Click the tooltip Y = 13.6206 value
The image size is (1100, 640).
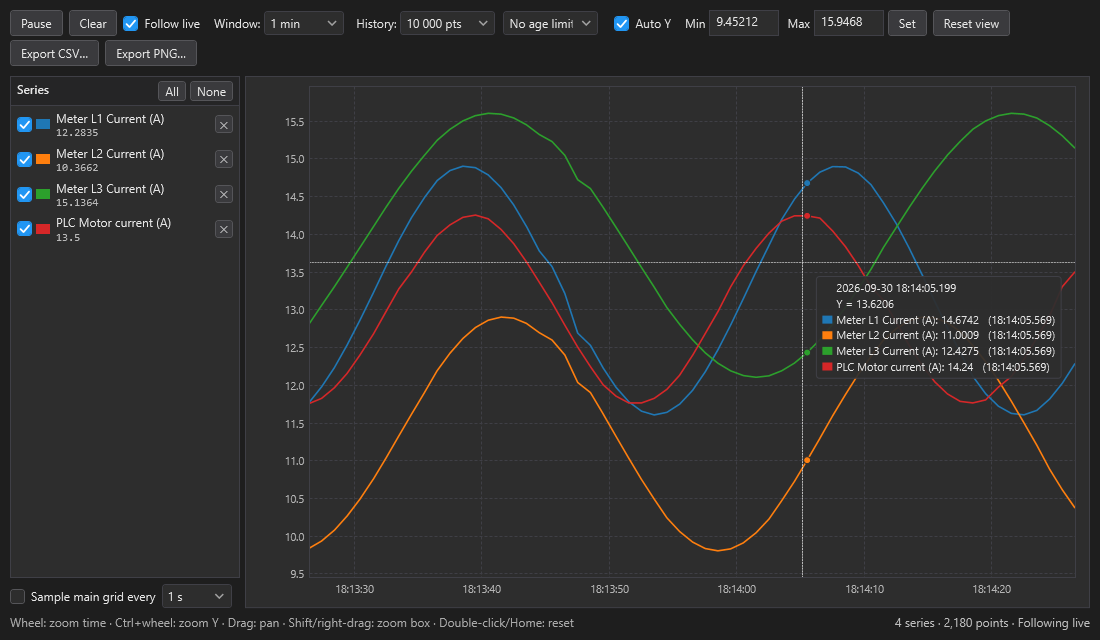click(x=865, y=305)
